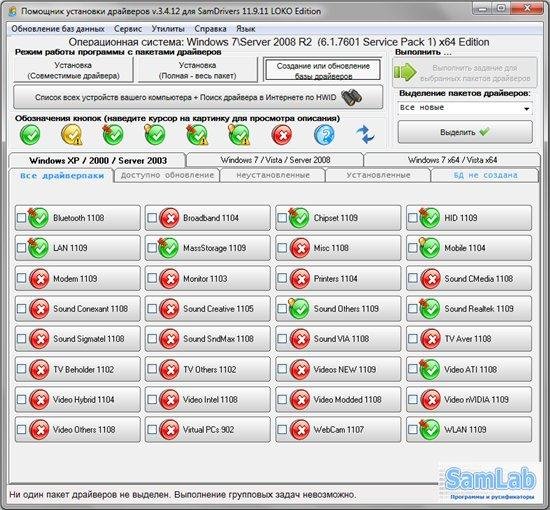Click the SamLab logo
This screenshot has width=550, height=510.
coord(490,481)
